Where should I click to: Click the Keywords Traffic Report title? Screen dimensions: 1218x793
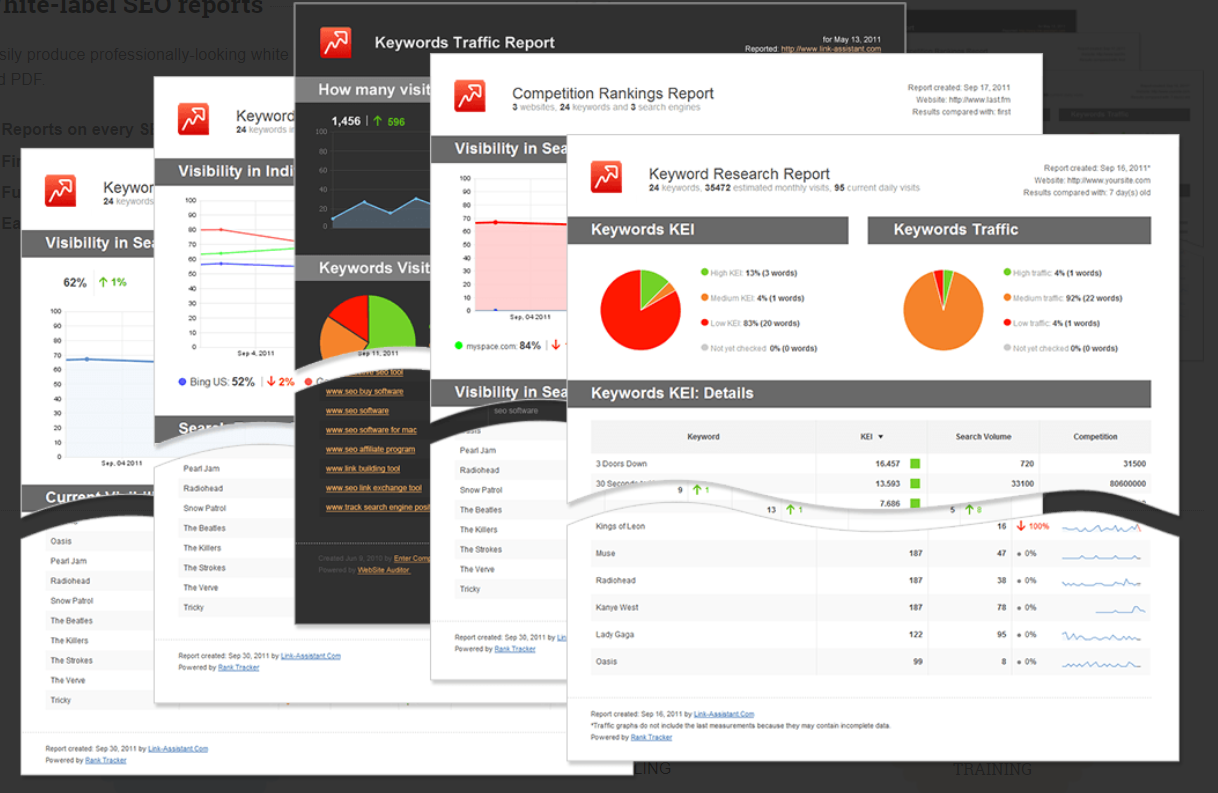coord(465,43)
